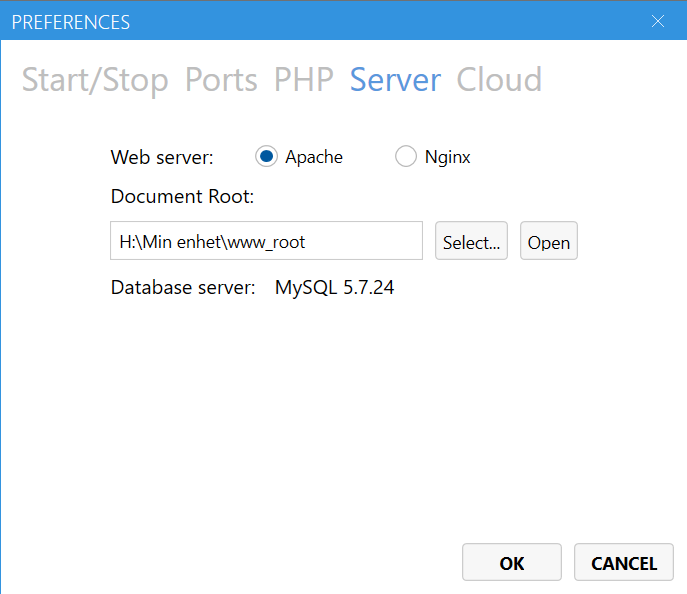Image resolution: width=687 pixels, height=594 pixels.
Task: Open the Ports tab
Action: pyautogui.click(x=221, y=80)
